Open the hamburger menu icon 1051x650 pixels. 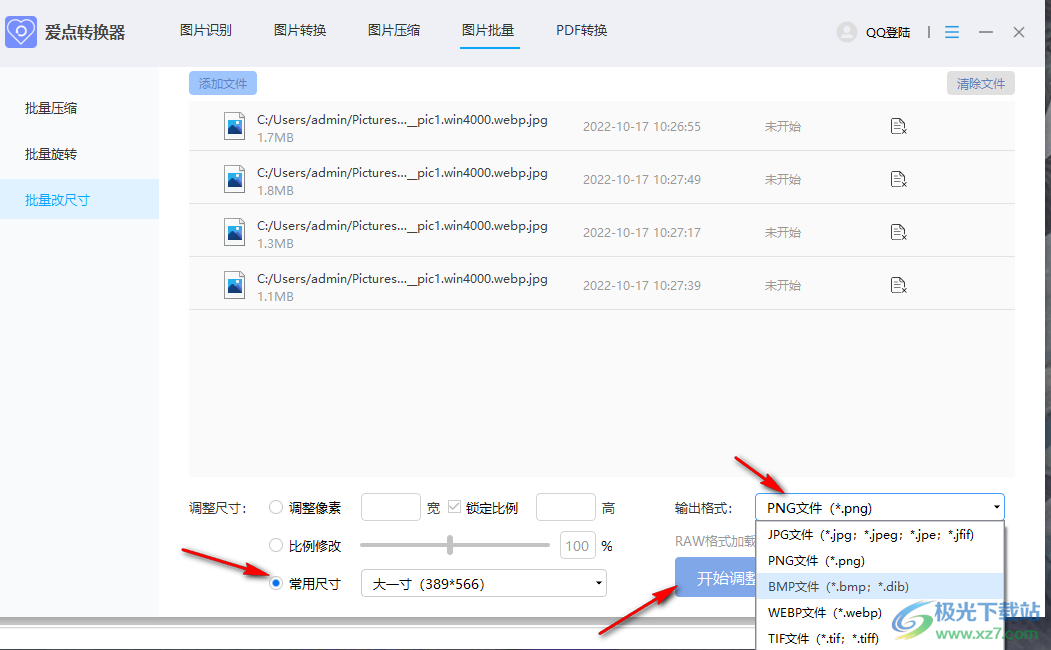click(x=952, y=31)
